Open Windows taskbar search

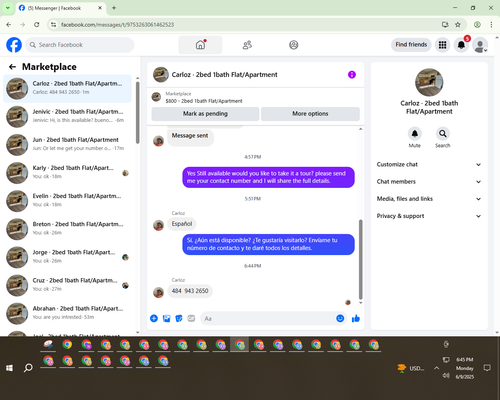(x=28, y=368)
